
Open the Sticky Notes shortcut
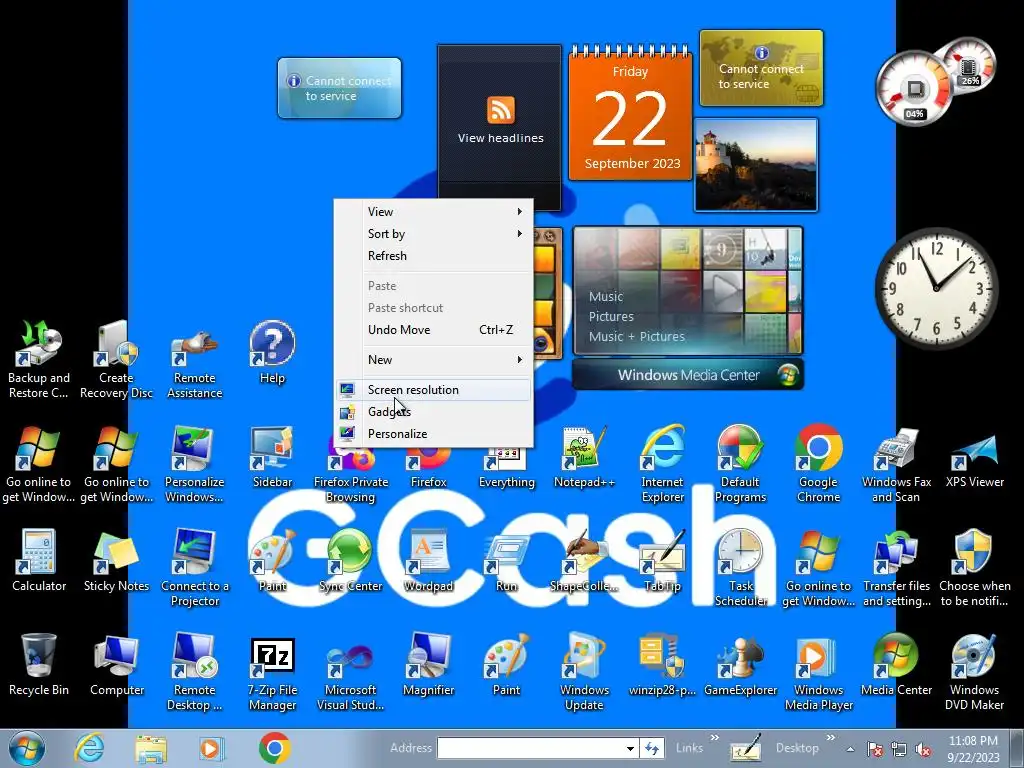[116, 560]
